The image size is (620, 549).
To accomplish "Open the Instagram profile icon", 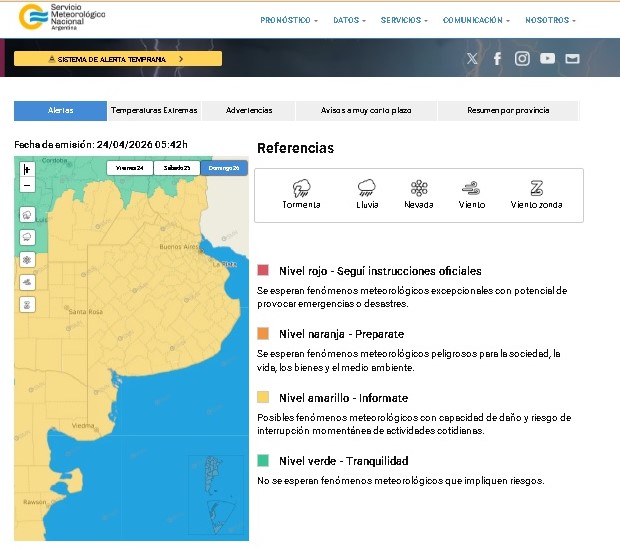I will point(522,59).
